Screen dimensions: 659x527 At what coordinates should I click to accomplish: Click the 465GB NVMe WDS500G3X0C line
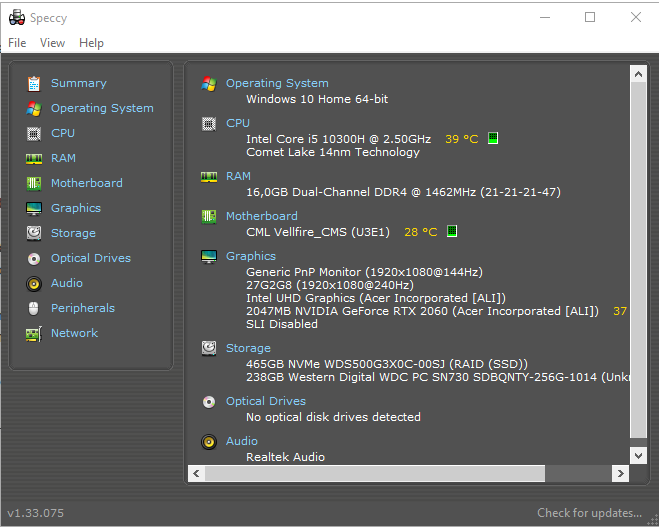[387, 364]
